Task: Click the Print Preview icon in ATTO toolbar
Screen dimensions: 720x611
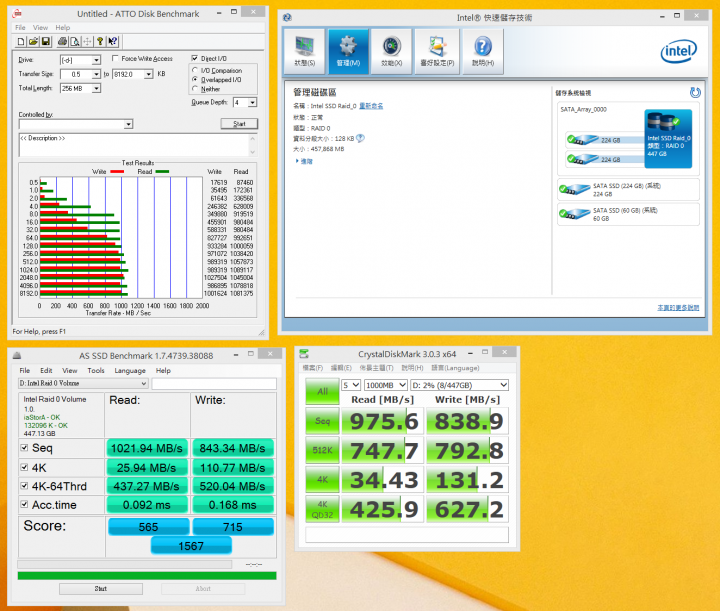Action: (x=74, y=42)
